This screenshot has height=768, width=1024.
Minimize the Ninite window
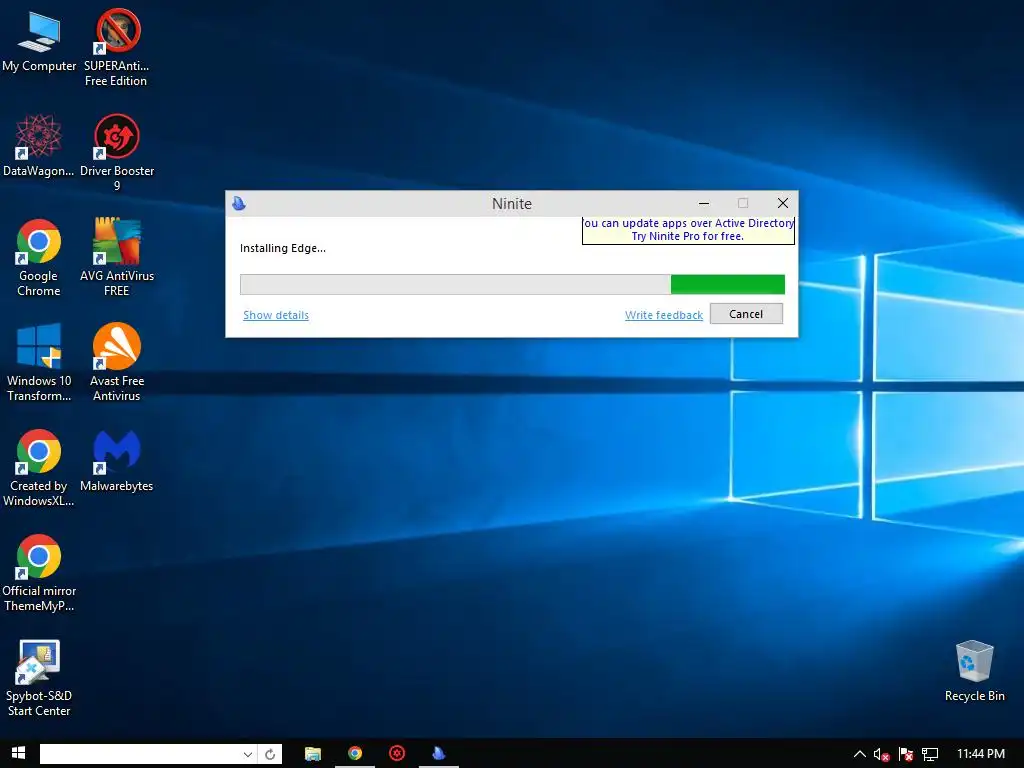(704, 203)
